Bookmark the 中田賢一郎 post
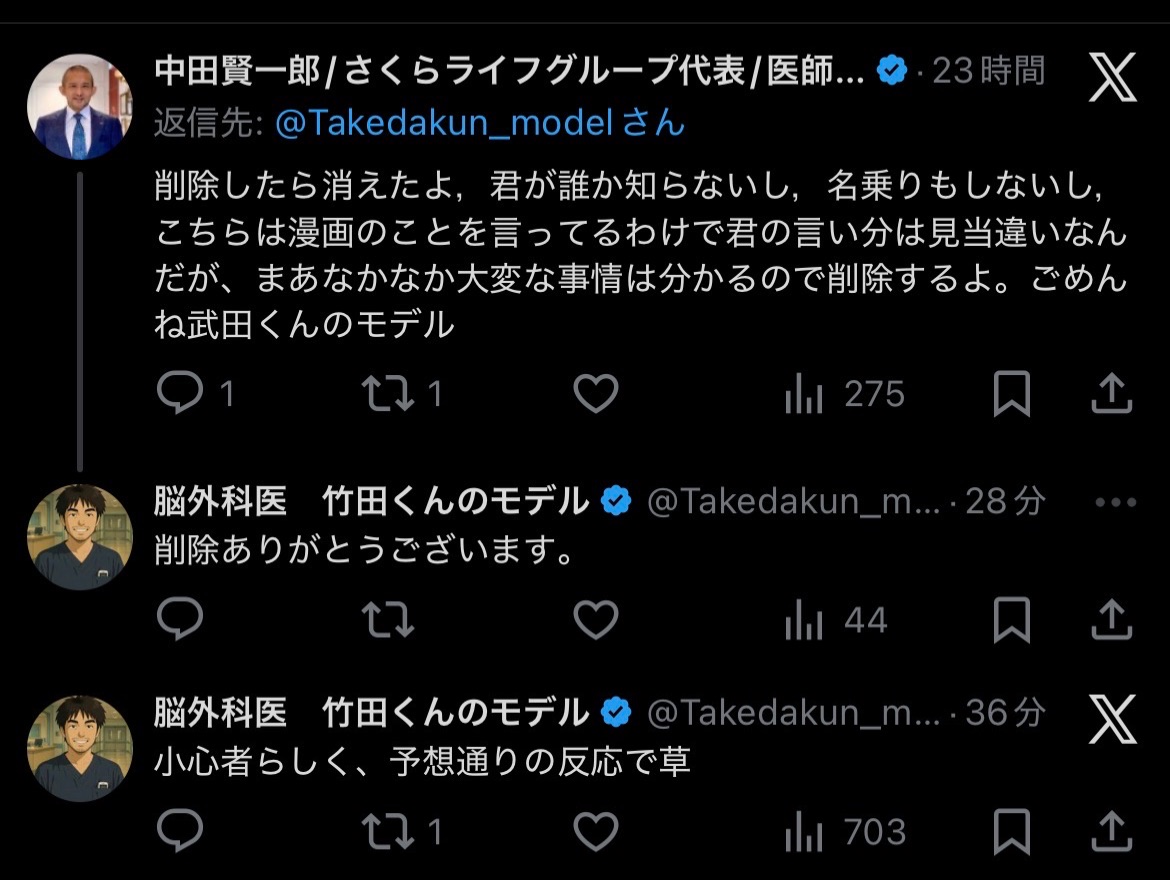1170x880 pixels. click(1011, 394)
